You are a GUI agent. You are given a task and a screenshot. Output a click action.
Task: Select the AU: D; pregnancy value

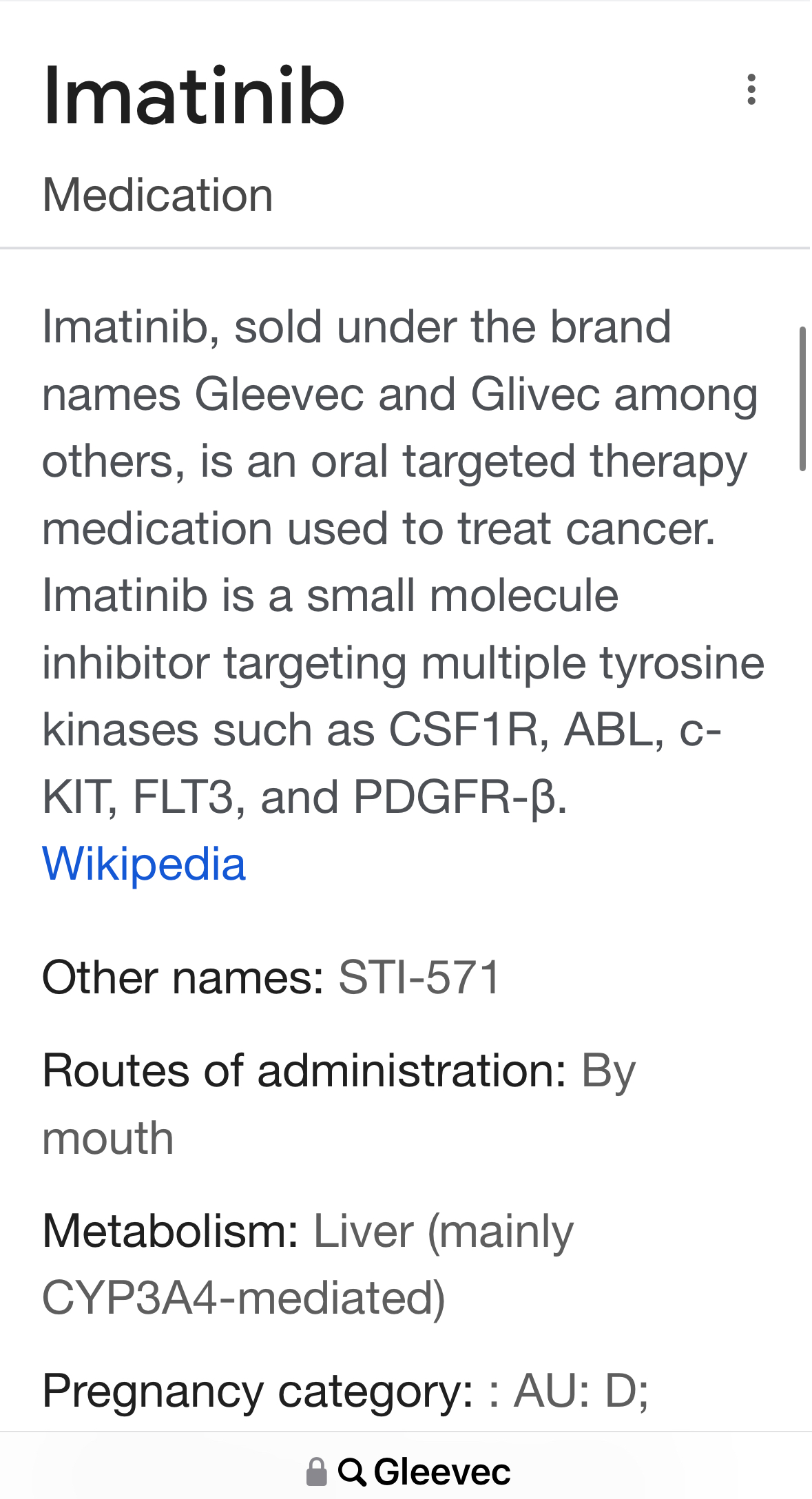pos(582,1391)
